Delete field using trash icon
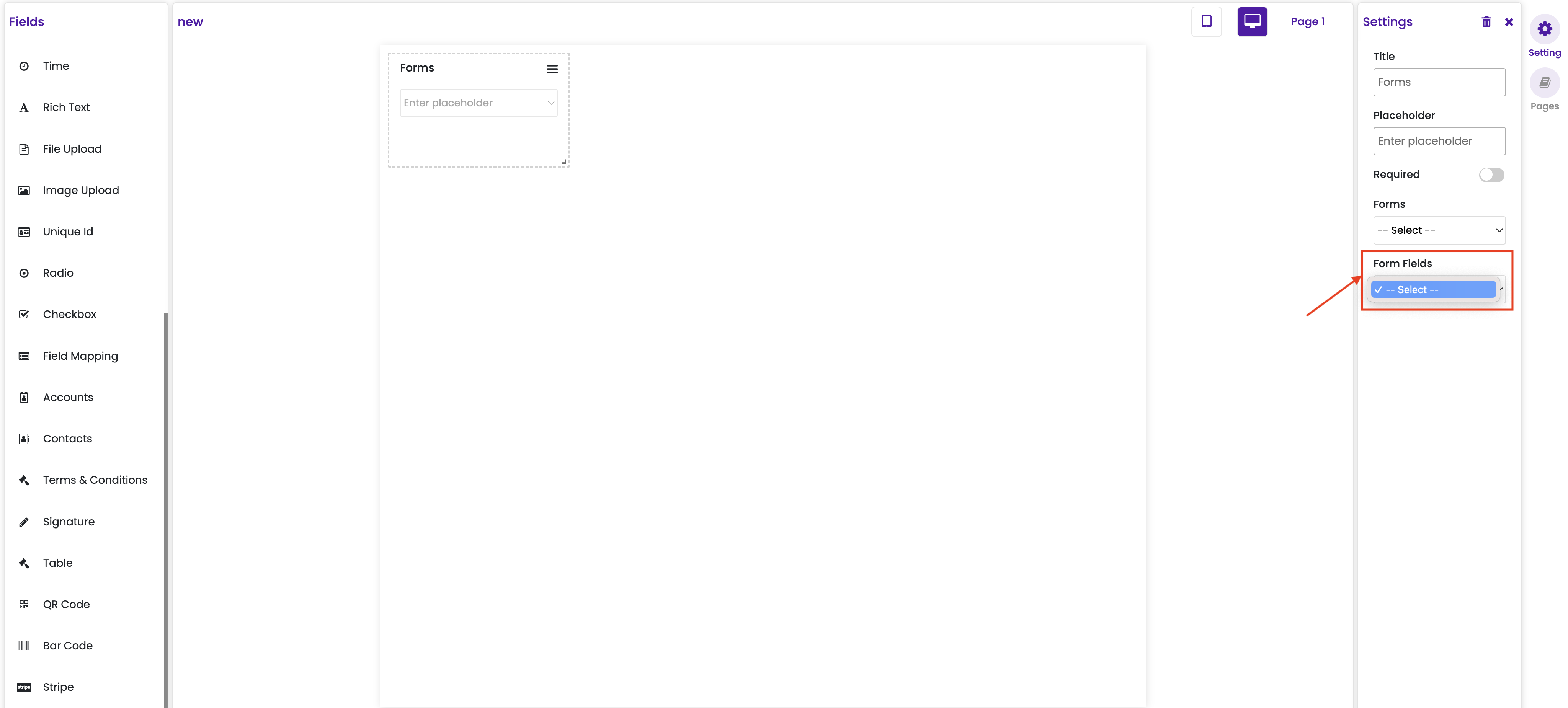 point(1486,22)
